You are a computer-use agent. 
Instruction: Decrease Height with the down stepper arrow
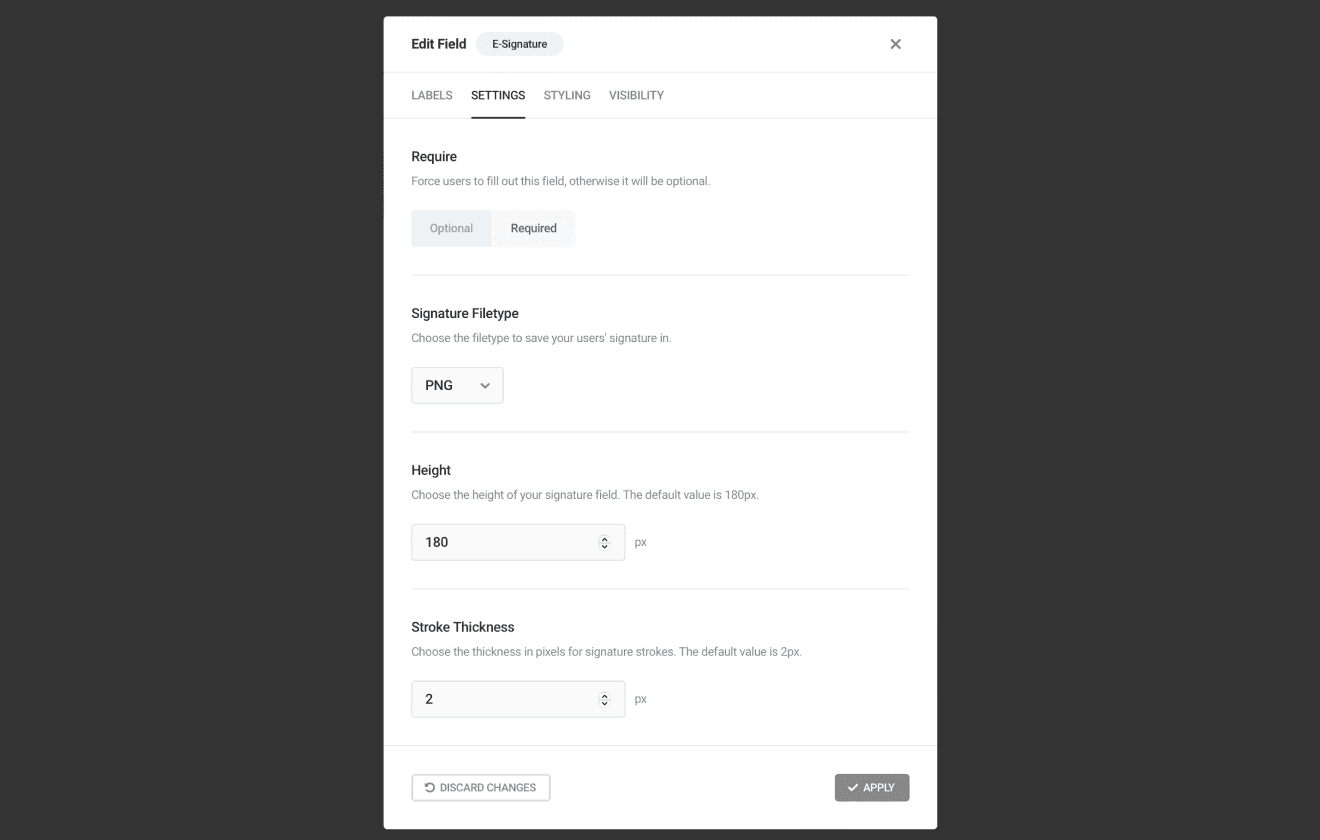604,546
